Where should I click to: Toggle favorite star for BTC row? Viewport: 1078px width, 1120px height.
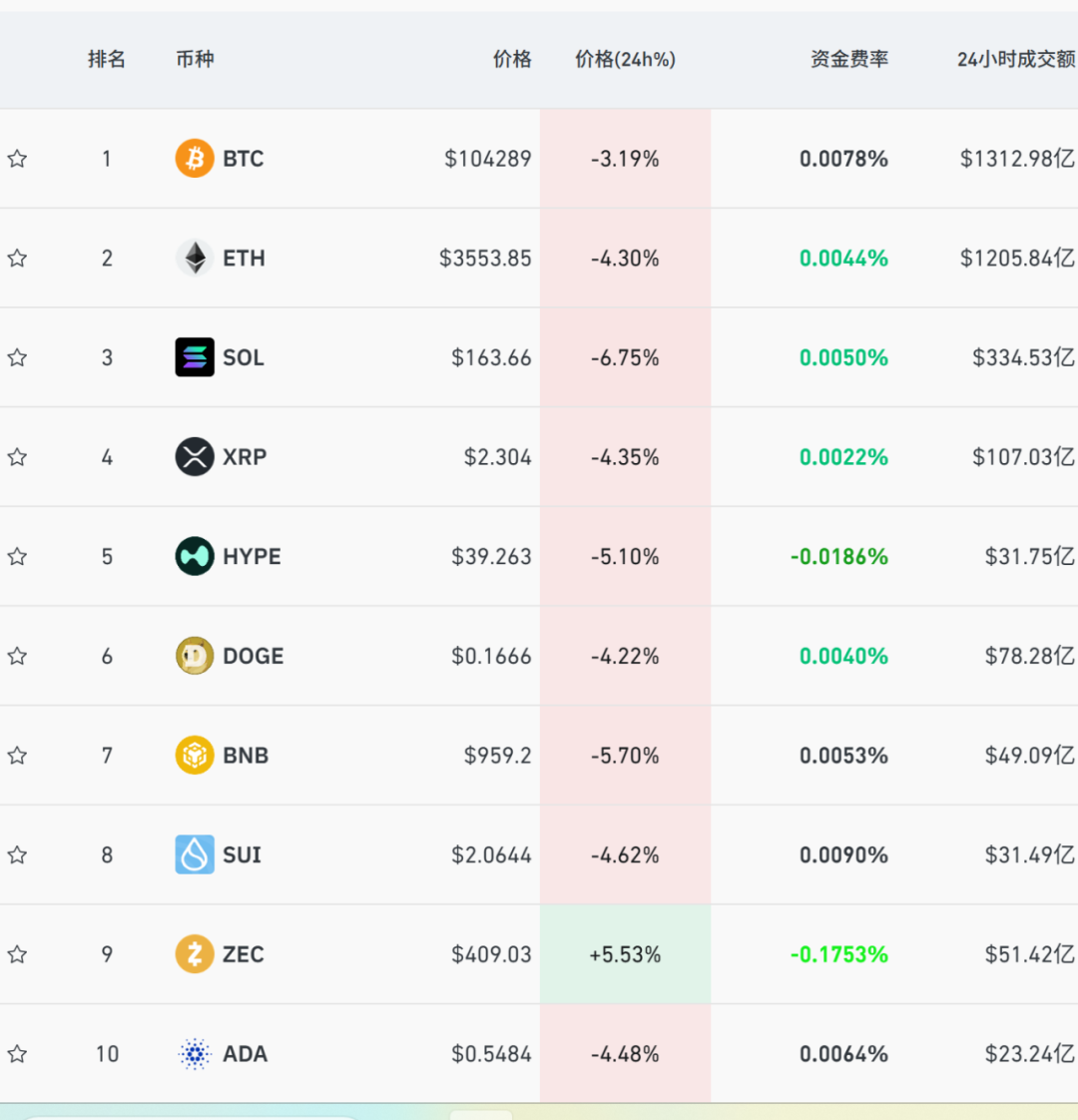pyautogui.click(x=17, y=159)
